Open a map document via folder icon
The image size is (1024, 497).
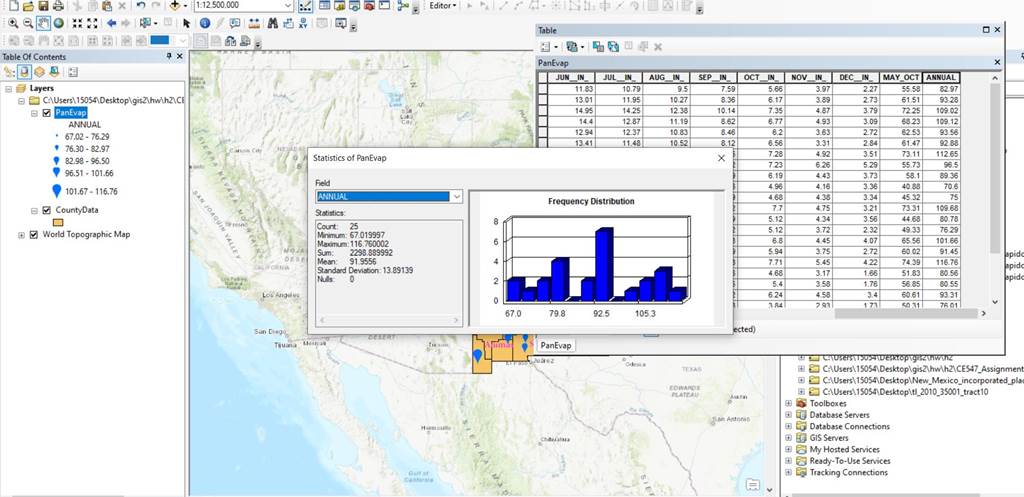pyautogui.click(x=28, y=6)
